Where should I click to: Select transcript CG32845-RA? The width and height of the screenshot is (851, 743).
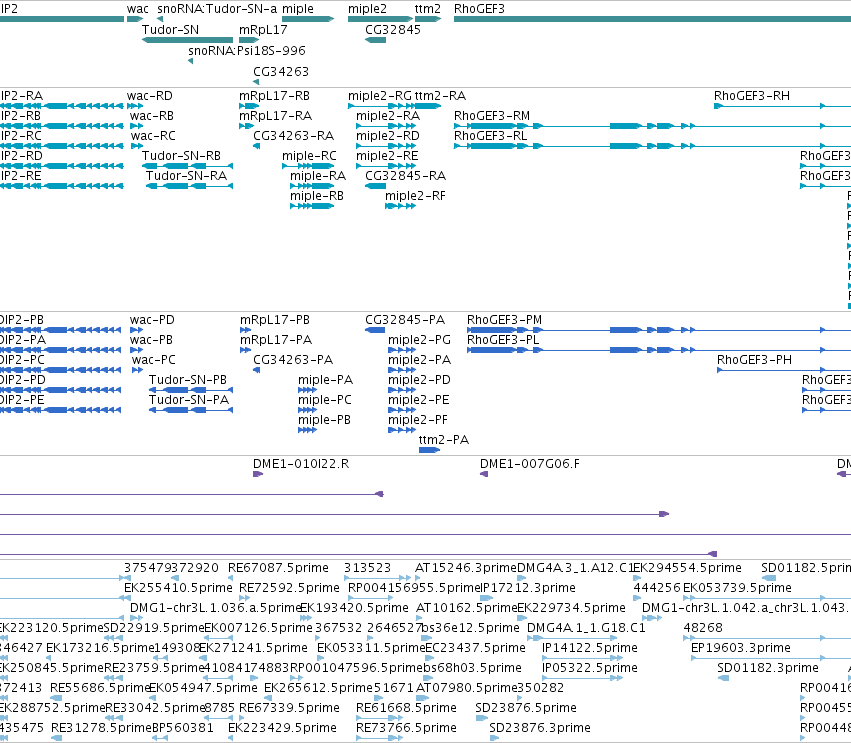405,176
